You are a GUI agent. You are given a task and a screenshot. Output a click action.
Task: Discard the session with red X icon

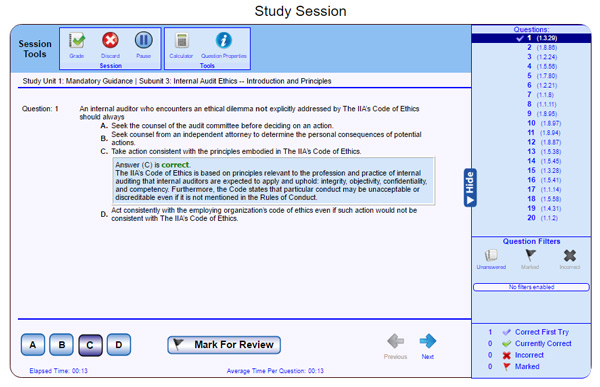tap(110, 40)
